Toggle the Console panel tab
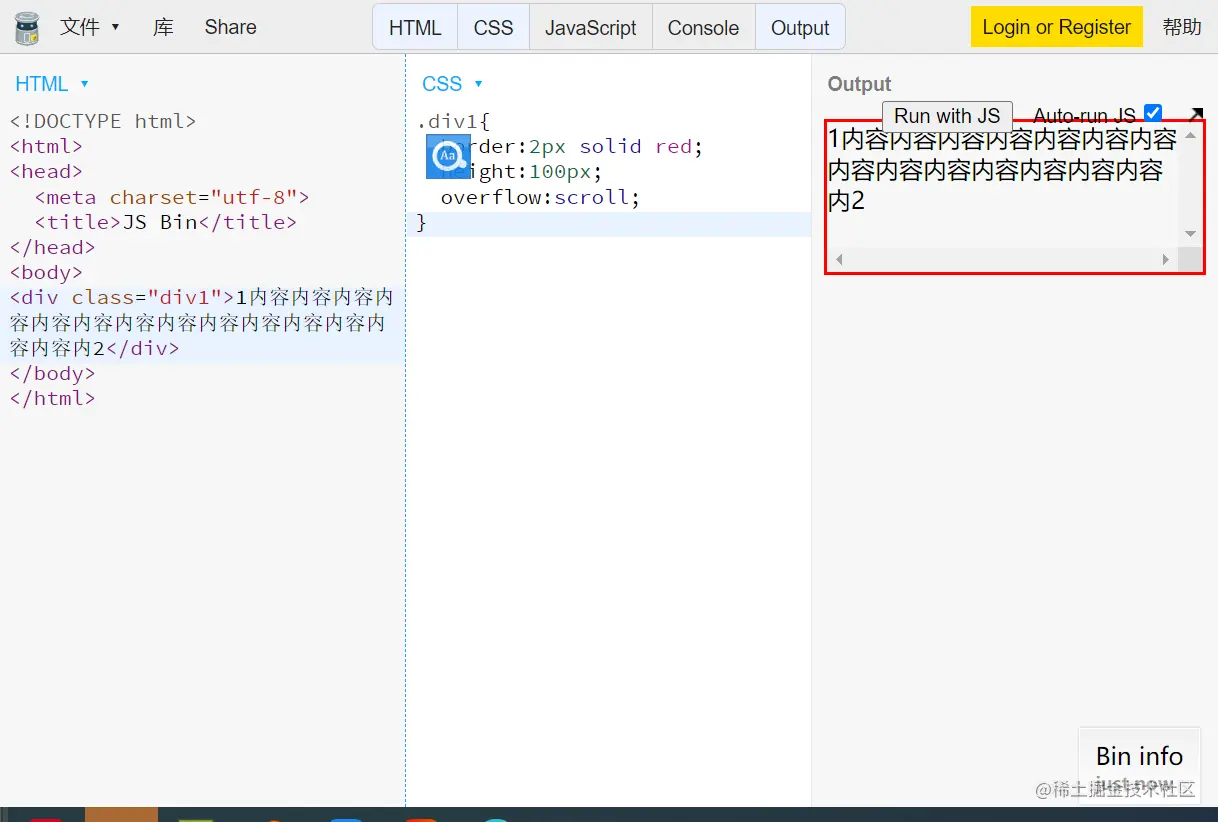The image size is (1218, 822). click(x=703, y=27)
